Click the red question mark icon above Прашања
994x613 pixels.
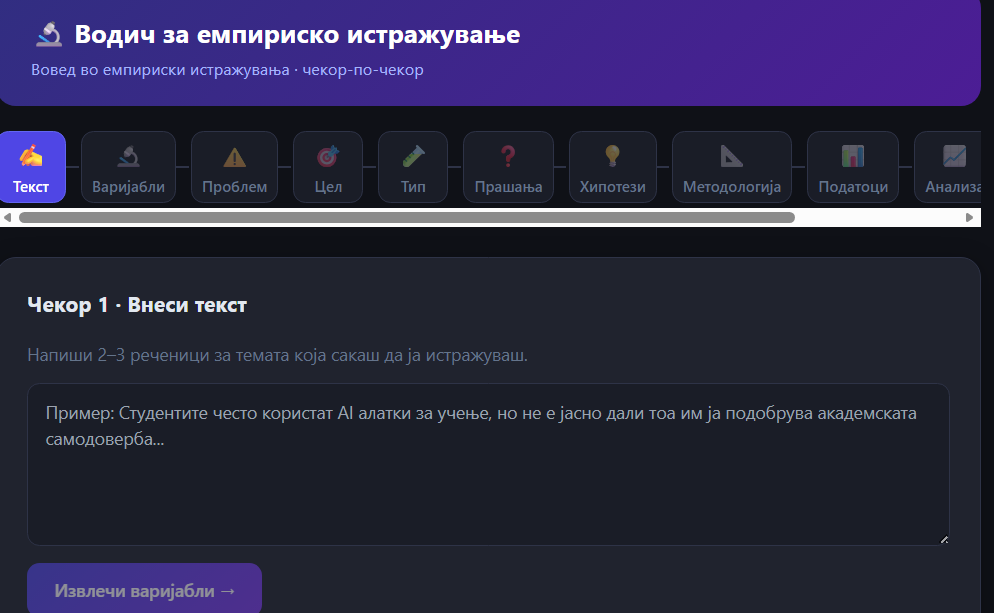[508, 156]
